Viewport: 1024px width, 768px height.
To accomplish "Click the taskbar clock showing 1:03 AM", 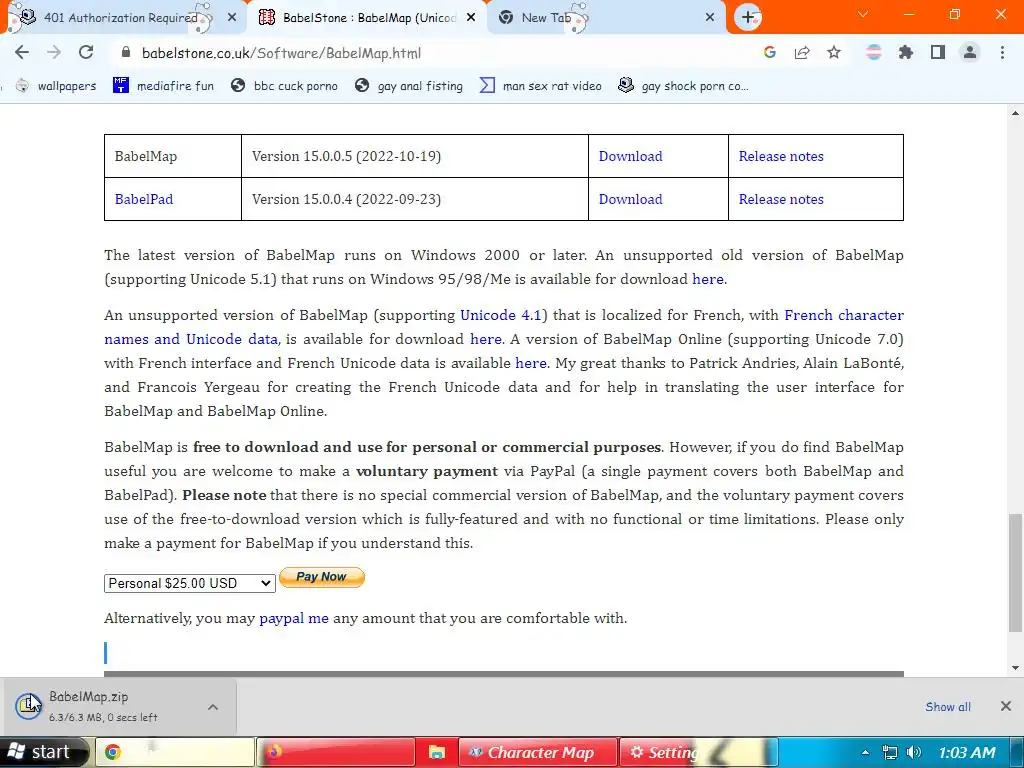I will point(967,752).
